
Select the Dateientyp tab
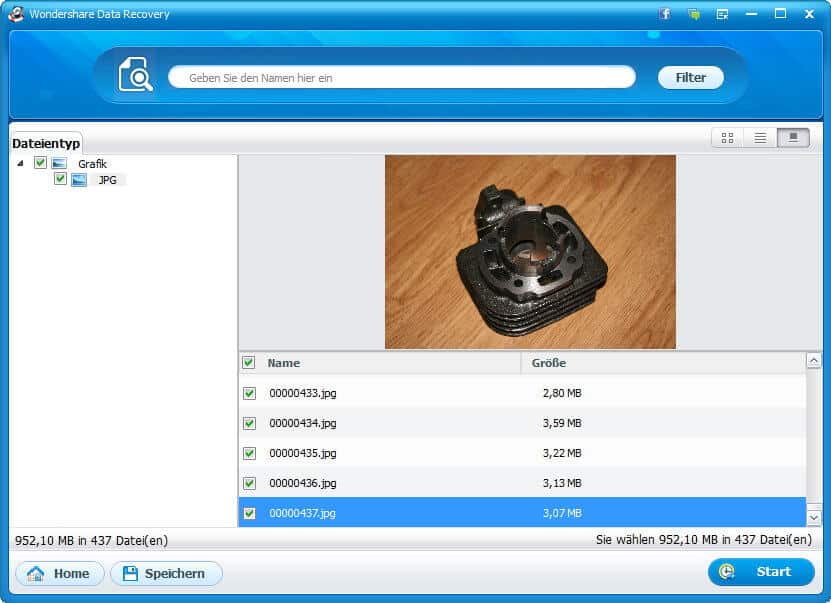pyautogui.click(x=46, y=143)
